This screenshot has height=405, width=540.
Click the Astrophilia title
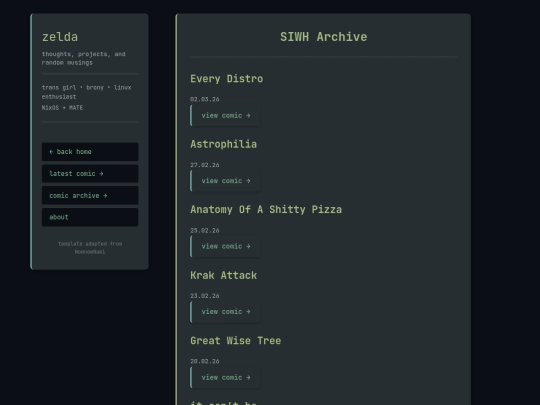click(x=224, y=144)
